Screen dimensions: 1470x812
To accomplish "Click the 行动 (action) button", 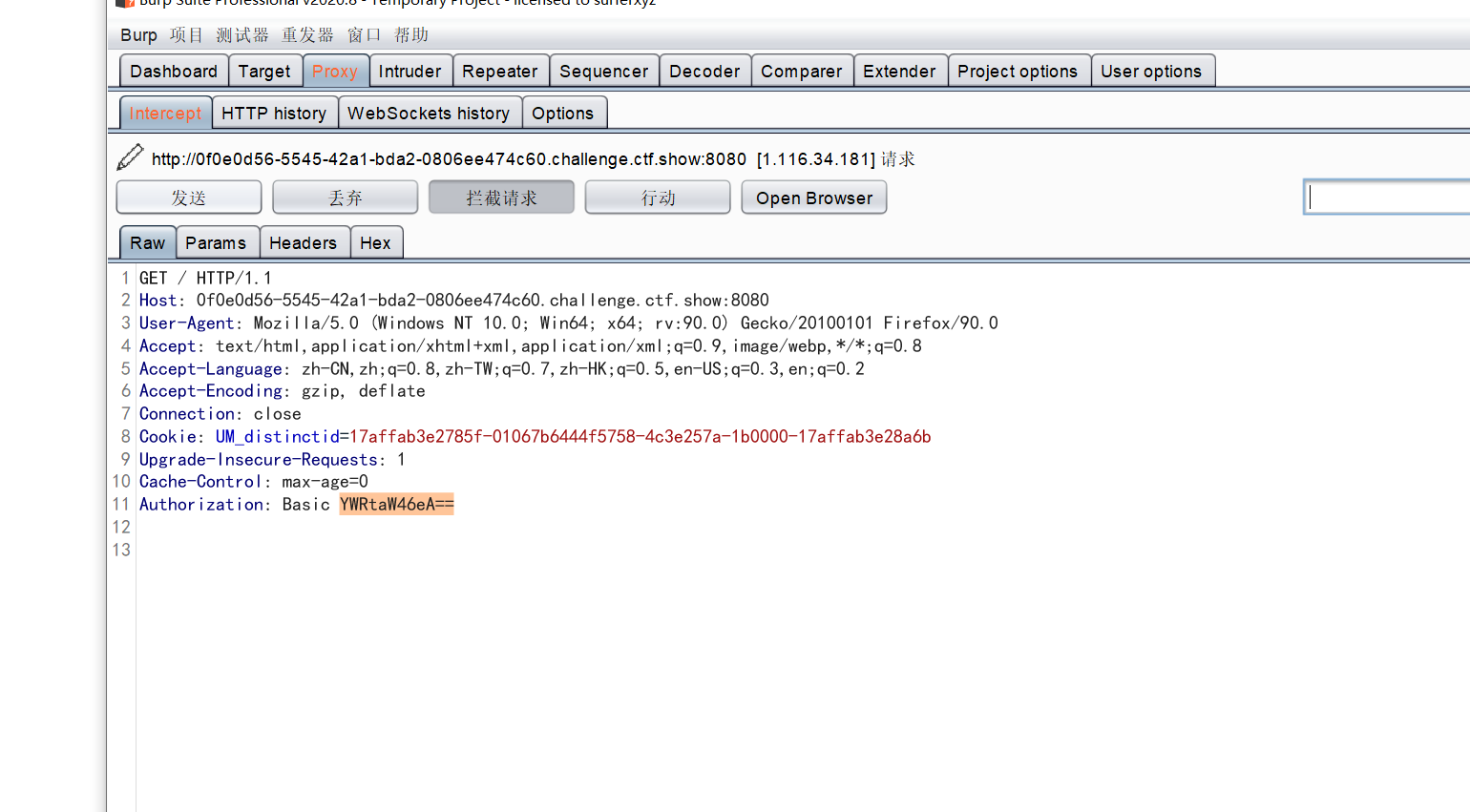I will [658, 198].
